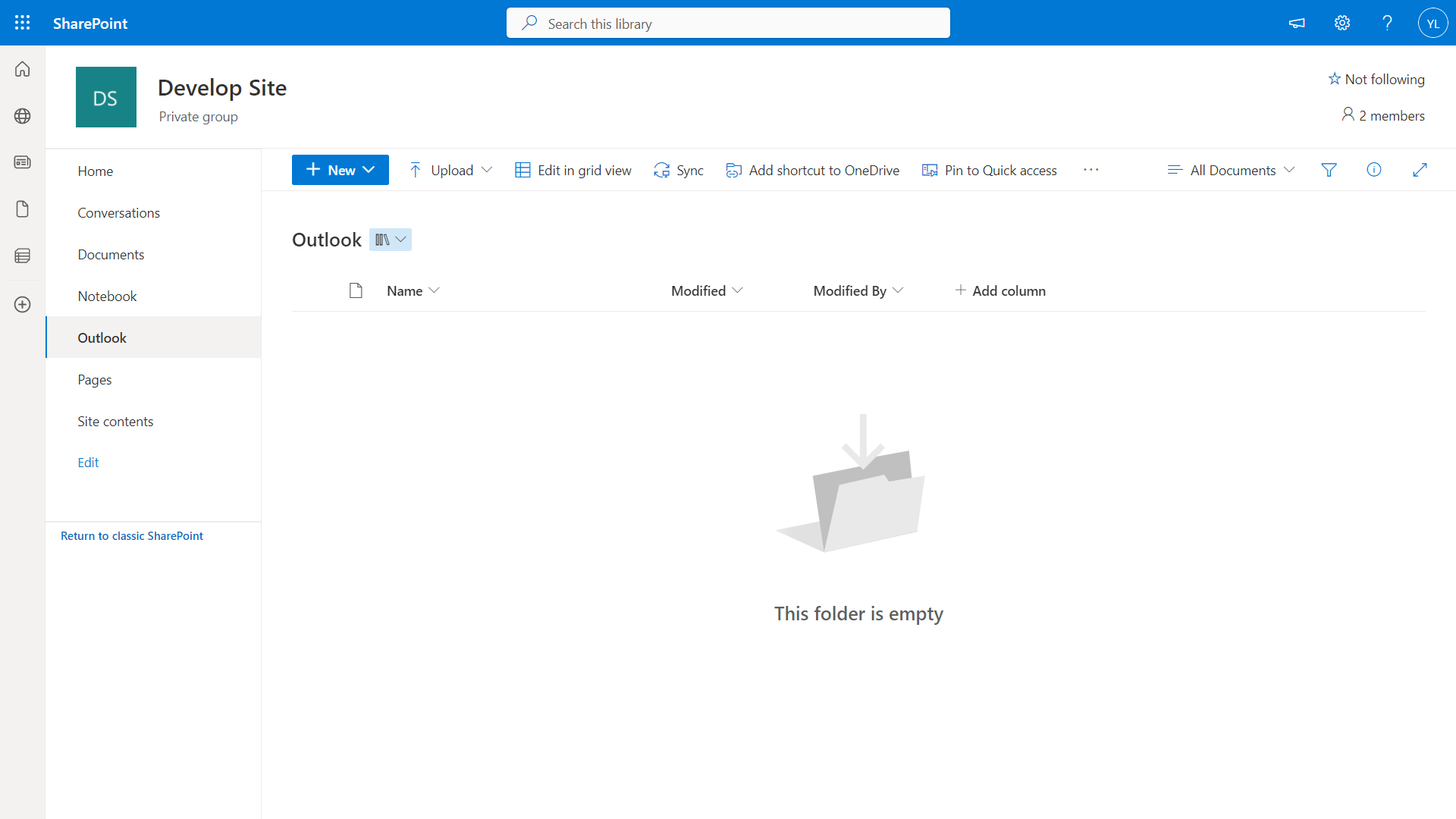
Task: Click the Create plus icon in app bar
Action: [x=23, y=304]
